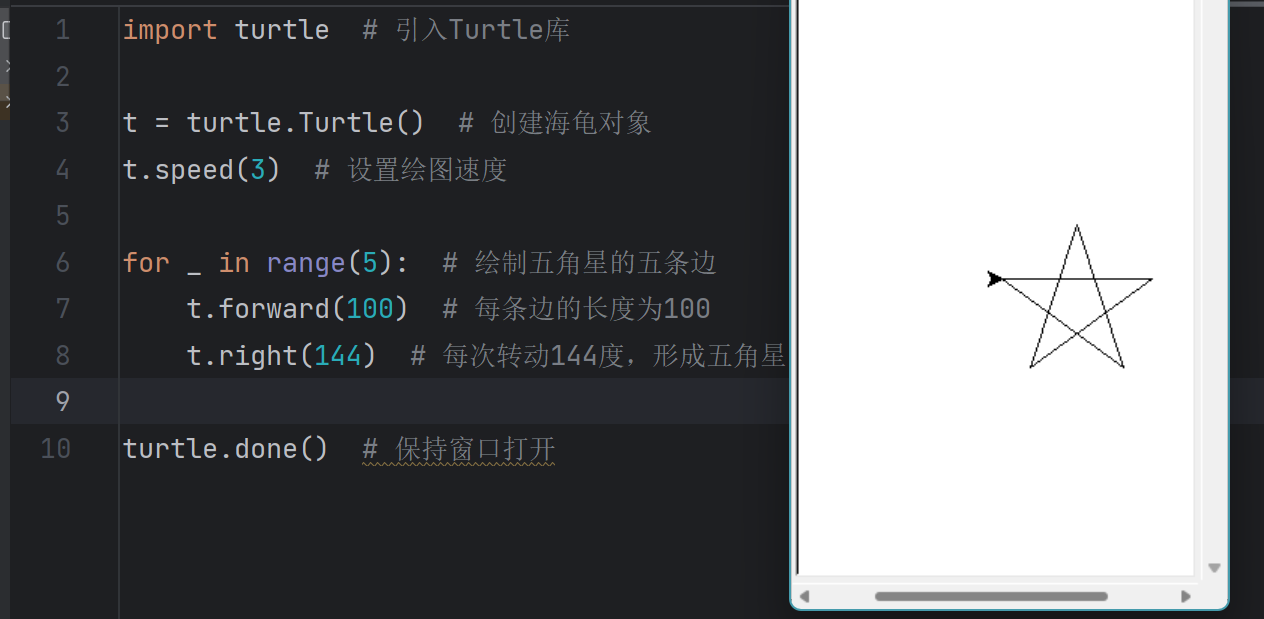This screenshot has height=619, width=1264.
Task: Click the turtle.done() call on line 10
Action: click(x=225, y=449)
